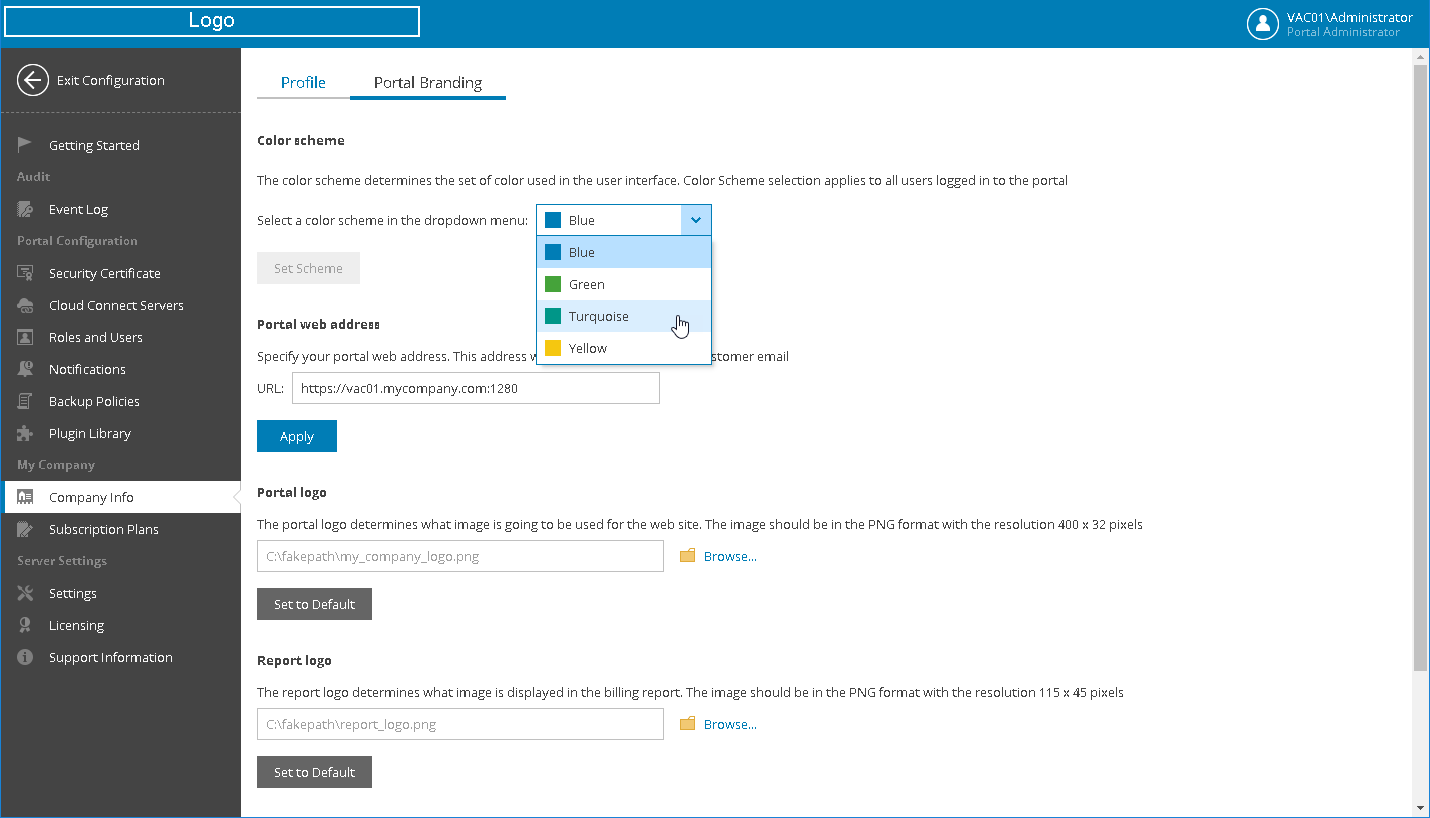Click the Cloud Connect Servers icon
The image size is (1430, 818).
pos(26,305)
